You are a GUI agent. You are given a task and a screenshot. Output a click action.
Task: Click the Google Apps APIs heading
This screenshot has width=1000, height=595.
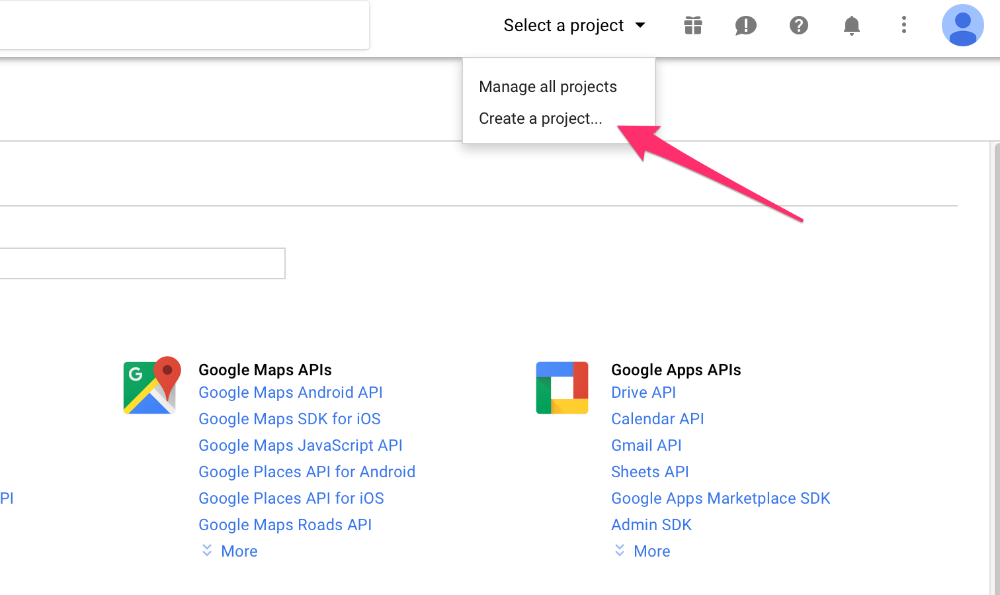676,370
